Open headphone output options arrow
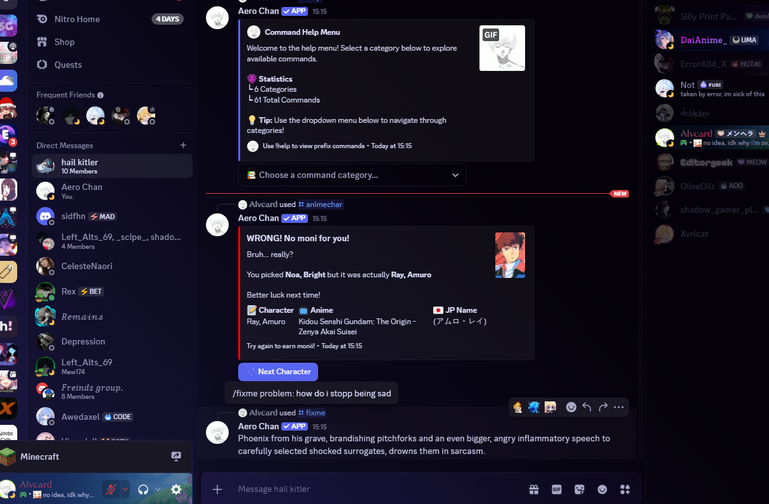This screenshot has height=504, width=769. coord(157,489)
